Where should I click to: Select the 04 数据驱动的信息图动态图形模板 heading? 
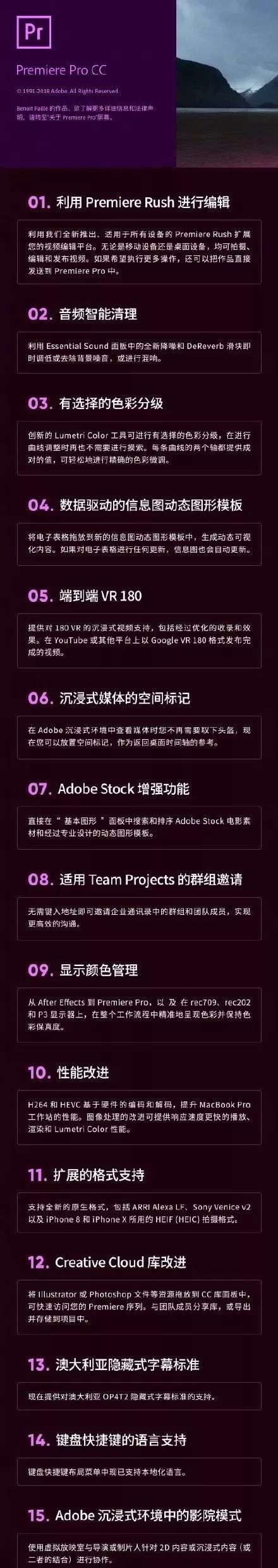[x=135, y=505]
